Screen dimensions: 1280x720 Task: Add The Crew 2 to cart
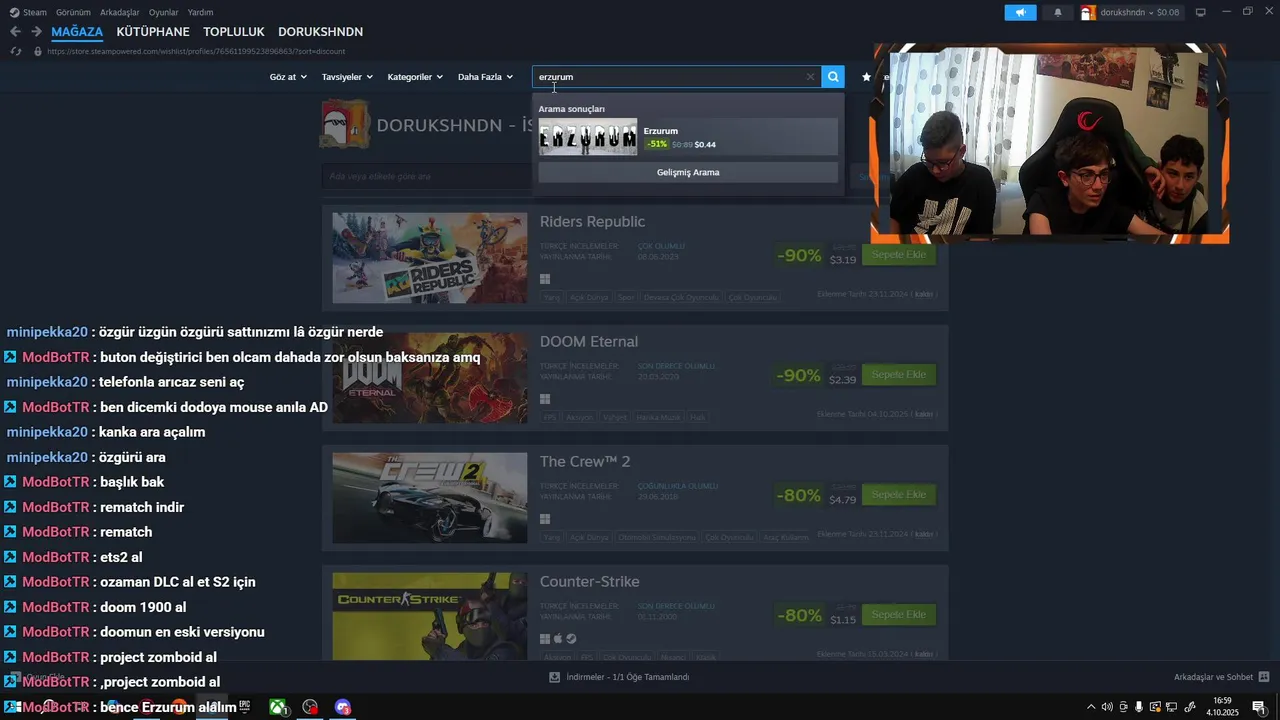coord(898,494)
